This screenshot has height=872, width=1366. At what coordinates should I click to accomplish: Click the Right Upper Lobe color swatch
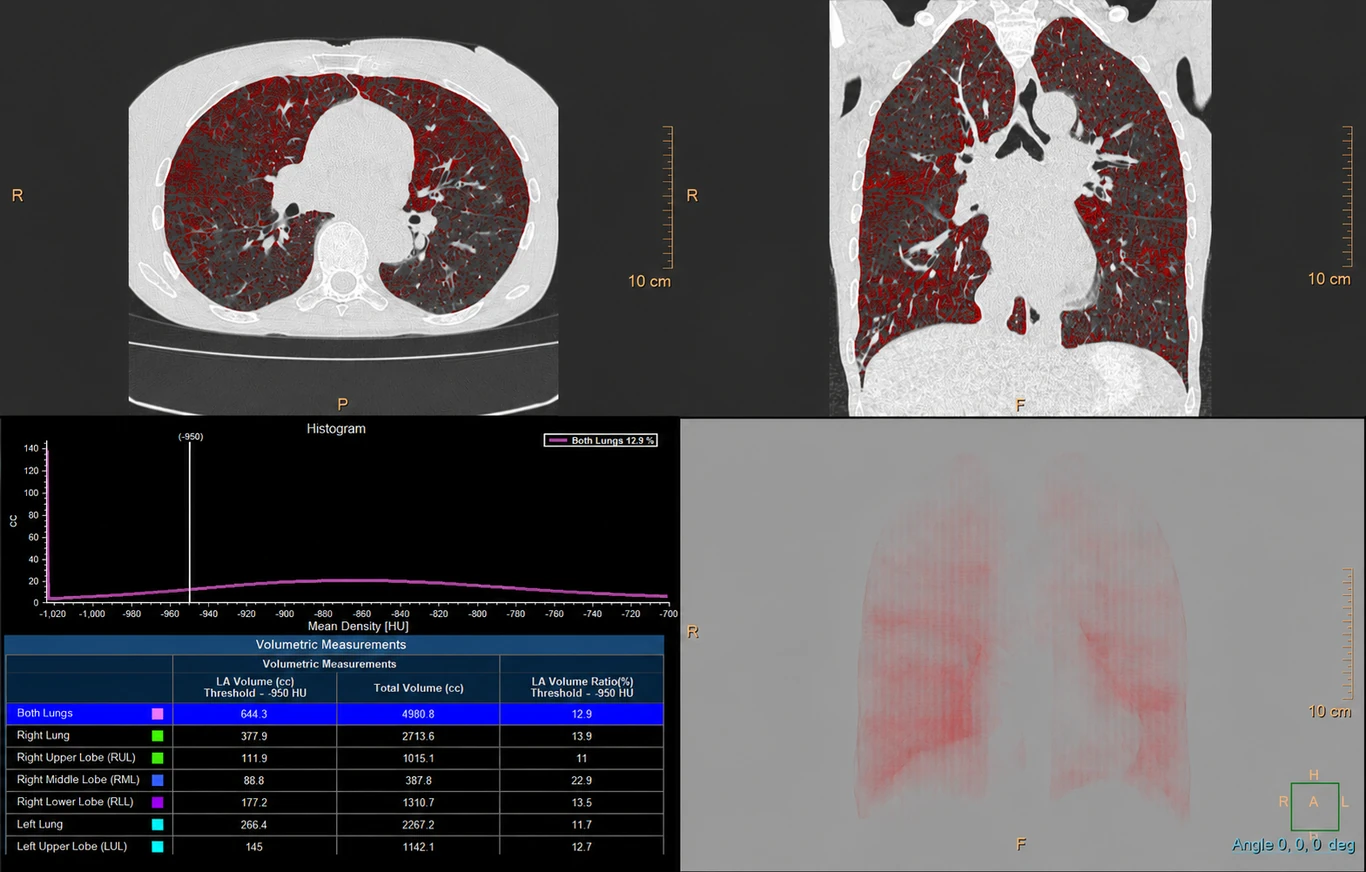click(157, 758)
